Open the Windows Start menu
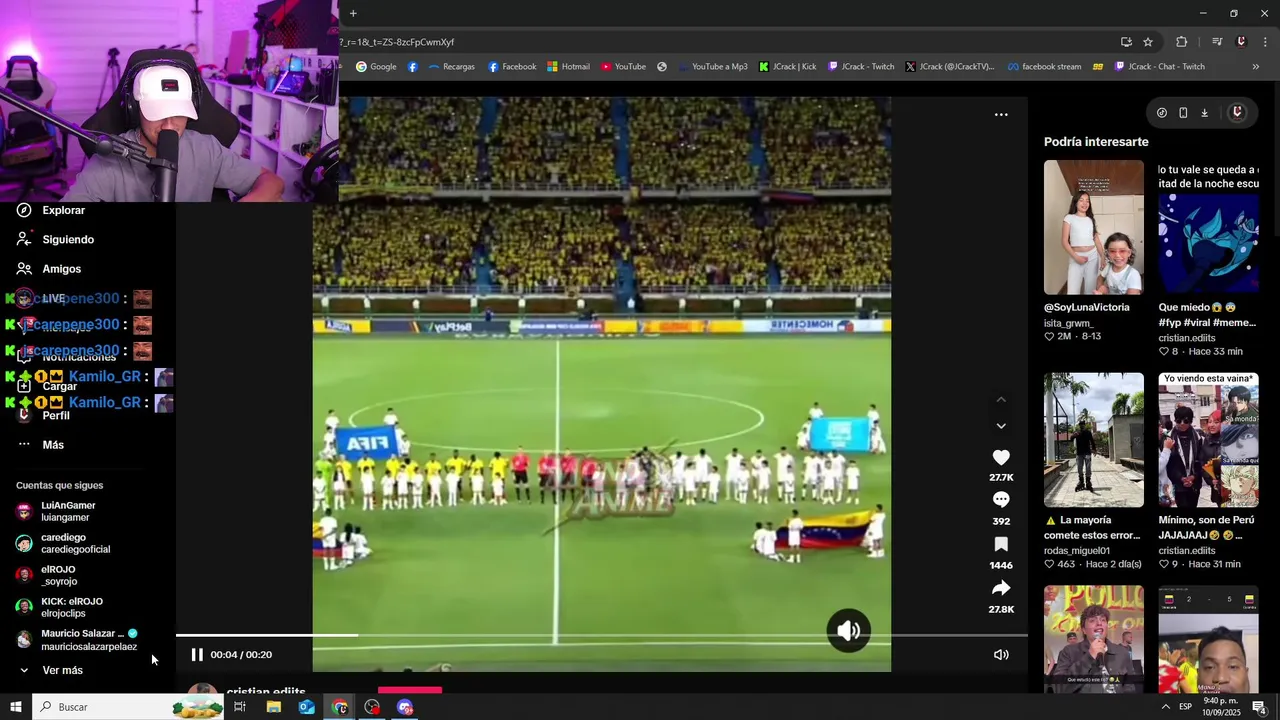The image size is (1280, 720). (x=15, y=707)
